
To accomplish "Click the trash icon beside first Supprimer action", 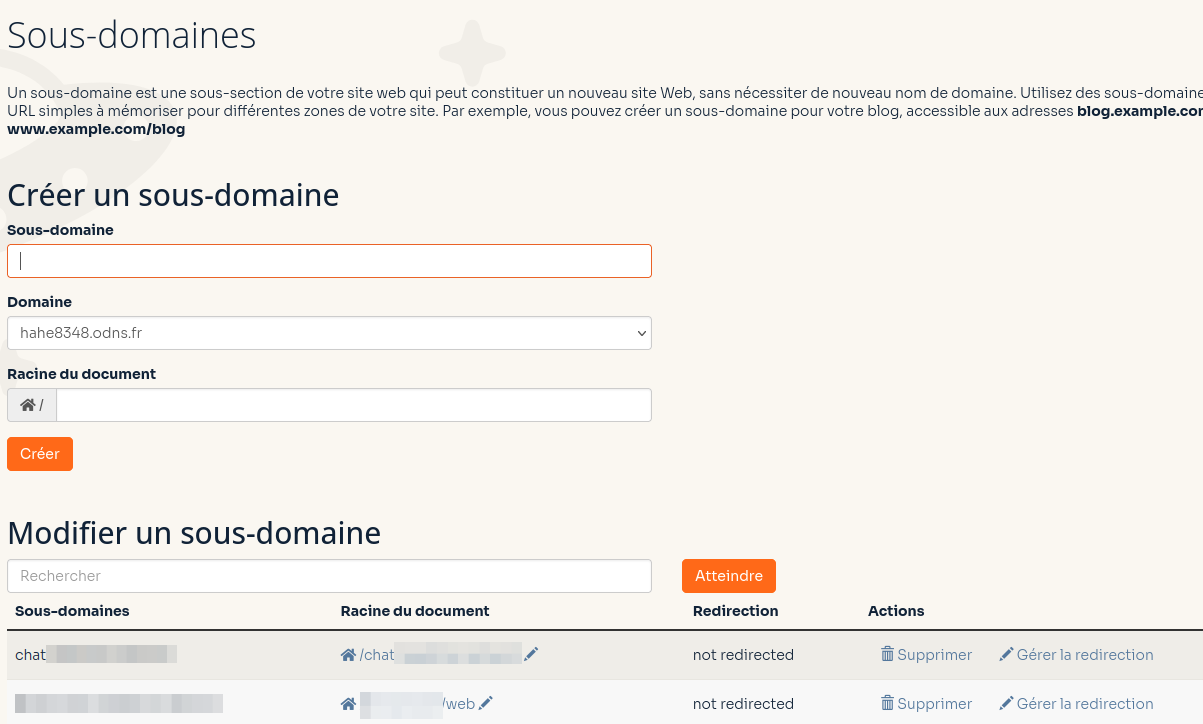I will [x=887, y=654].
